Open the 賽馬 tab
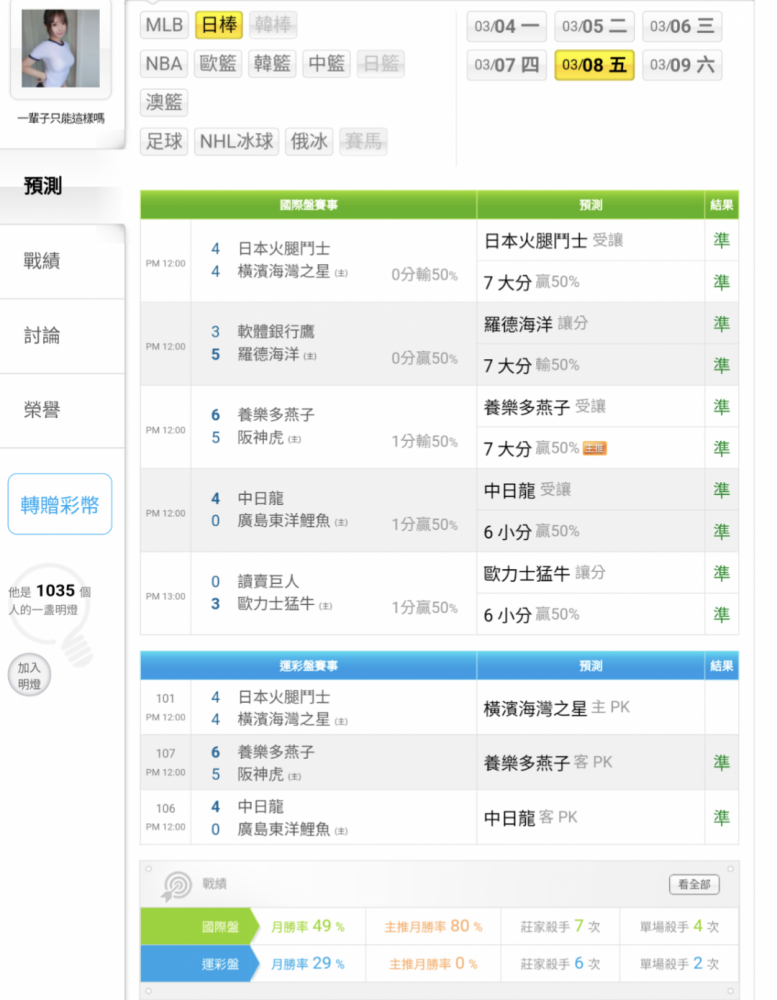777x1000 pixels. pyautogui.click(x=364, y=141)
